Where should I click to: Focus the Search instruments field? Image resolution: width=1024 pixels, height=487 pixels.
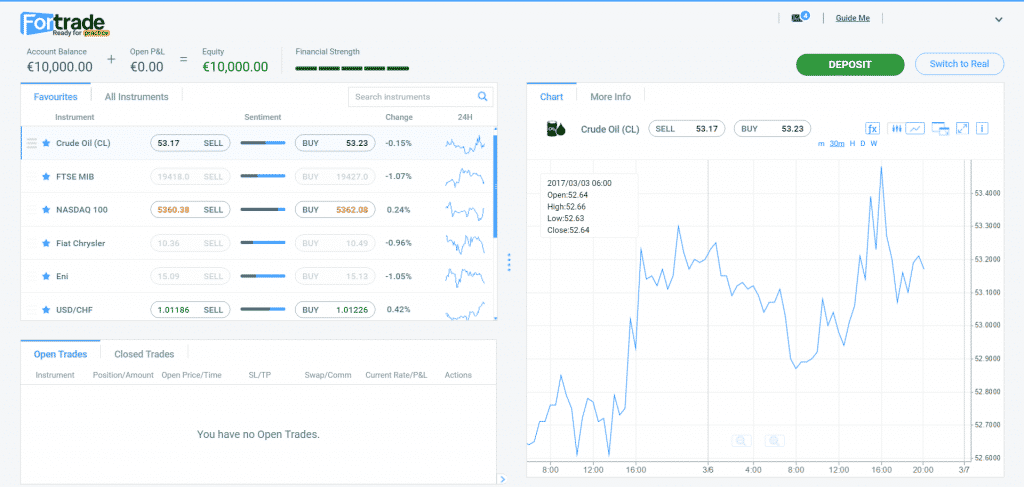[x=421, y=97]
